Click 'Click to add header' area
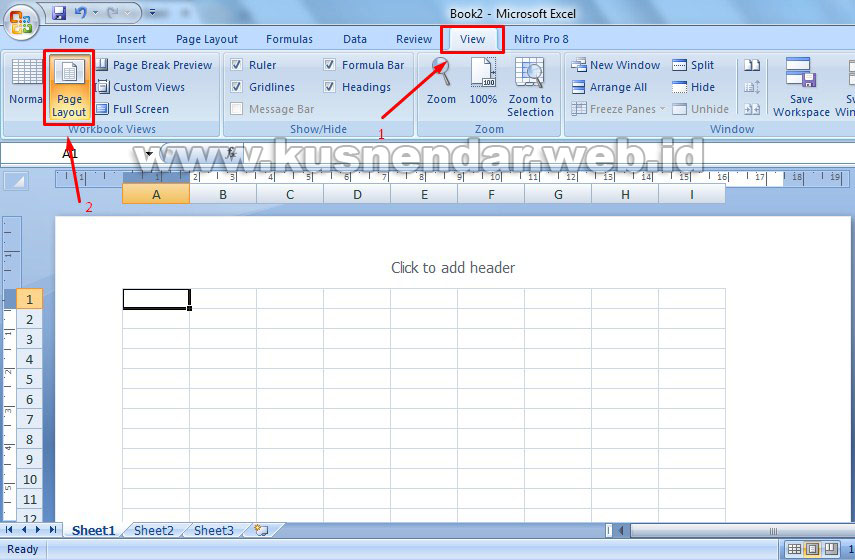The image size is (855, 560). point(453,268)
